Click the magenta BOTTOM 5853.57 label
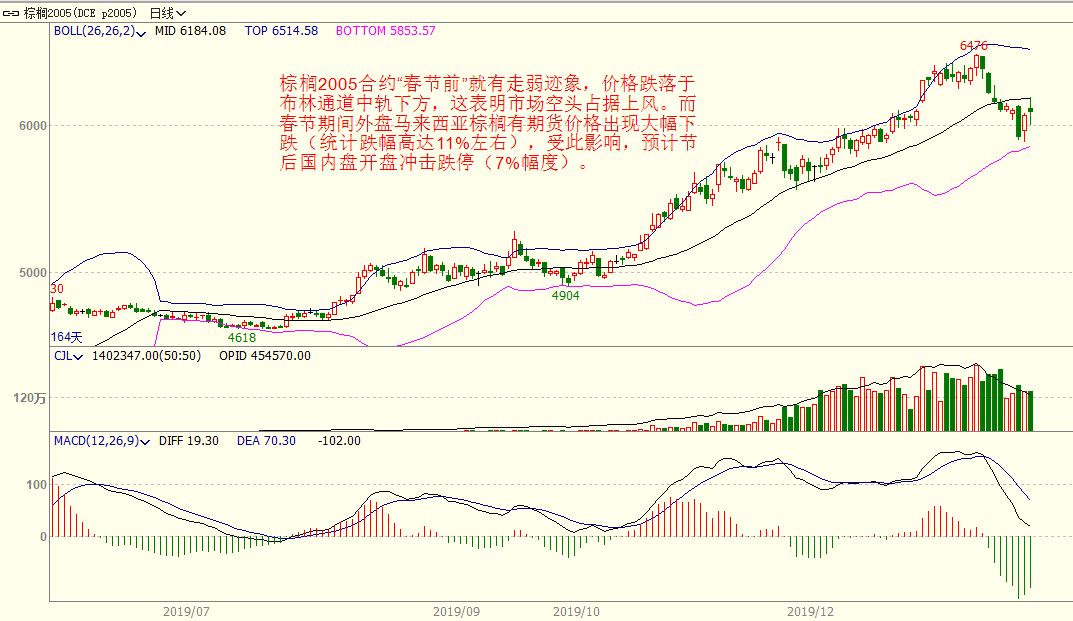The image size is (1073, 621). (385, 31)
